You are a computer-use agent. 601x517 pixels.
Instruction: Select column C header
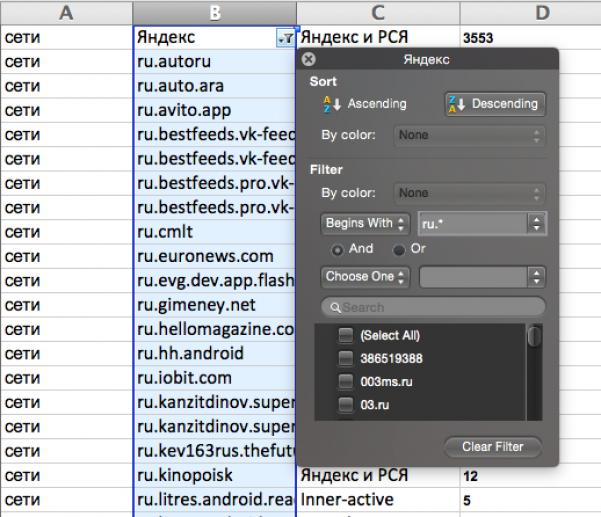(x=378, y=13)
